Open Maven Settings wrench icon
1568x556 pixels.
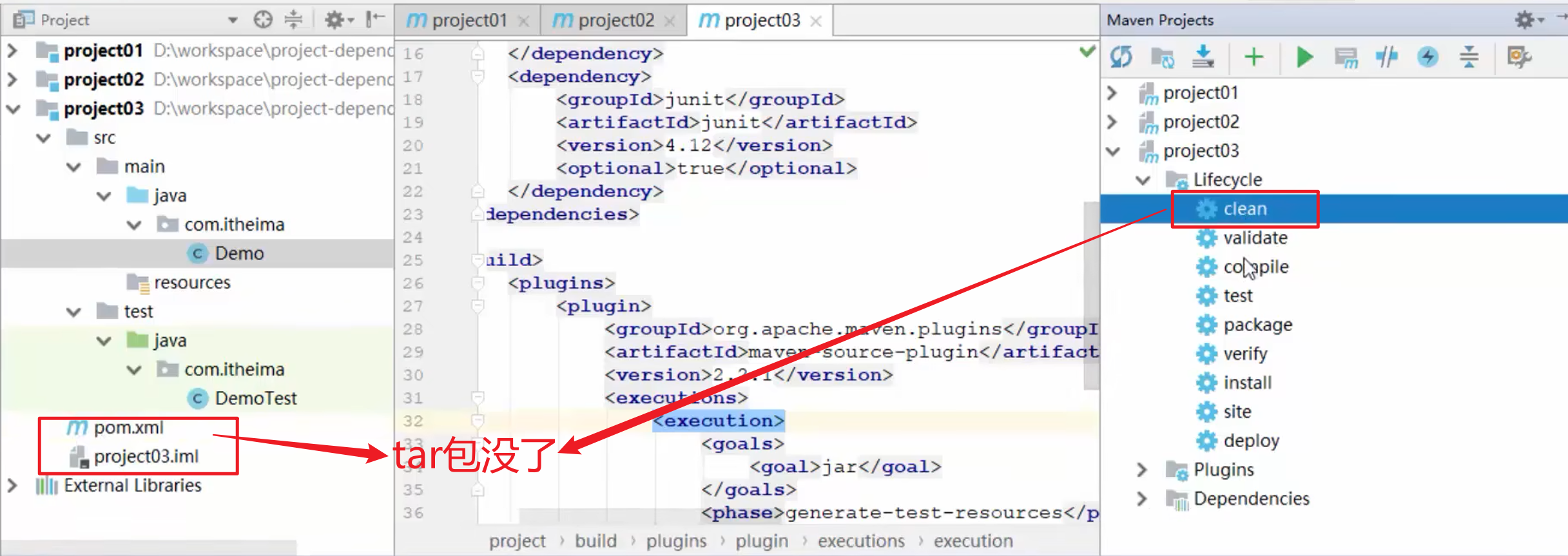point(1518,57)
